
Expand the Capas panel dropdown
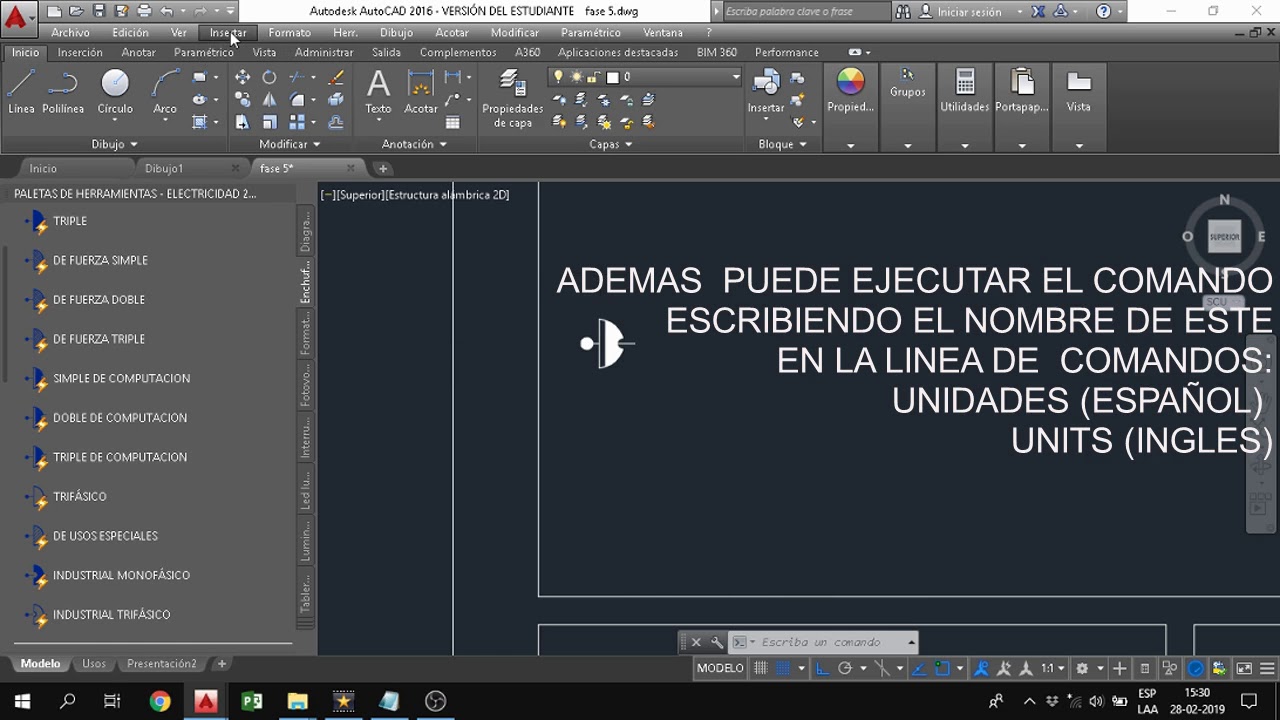(x=611, y=144)
